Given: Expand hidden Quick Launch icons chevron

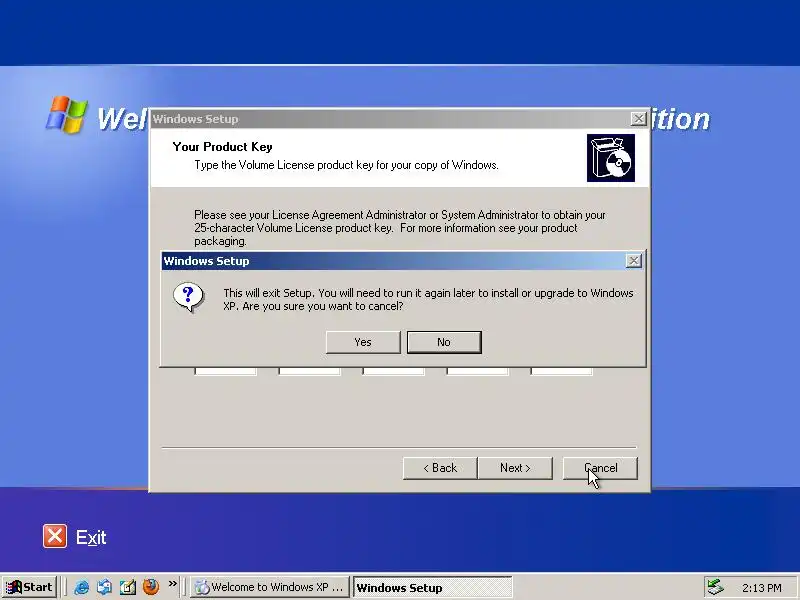Looking at the screenshot, I should 173,584.
